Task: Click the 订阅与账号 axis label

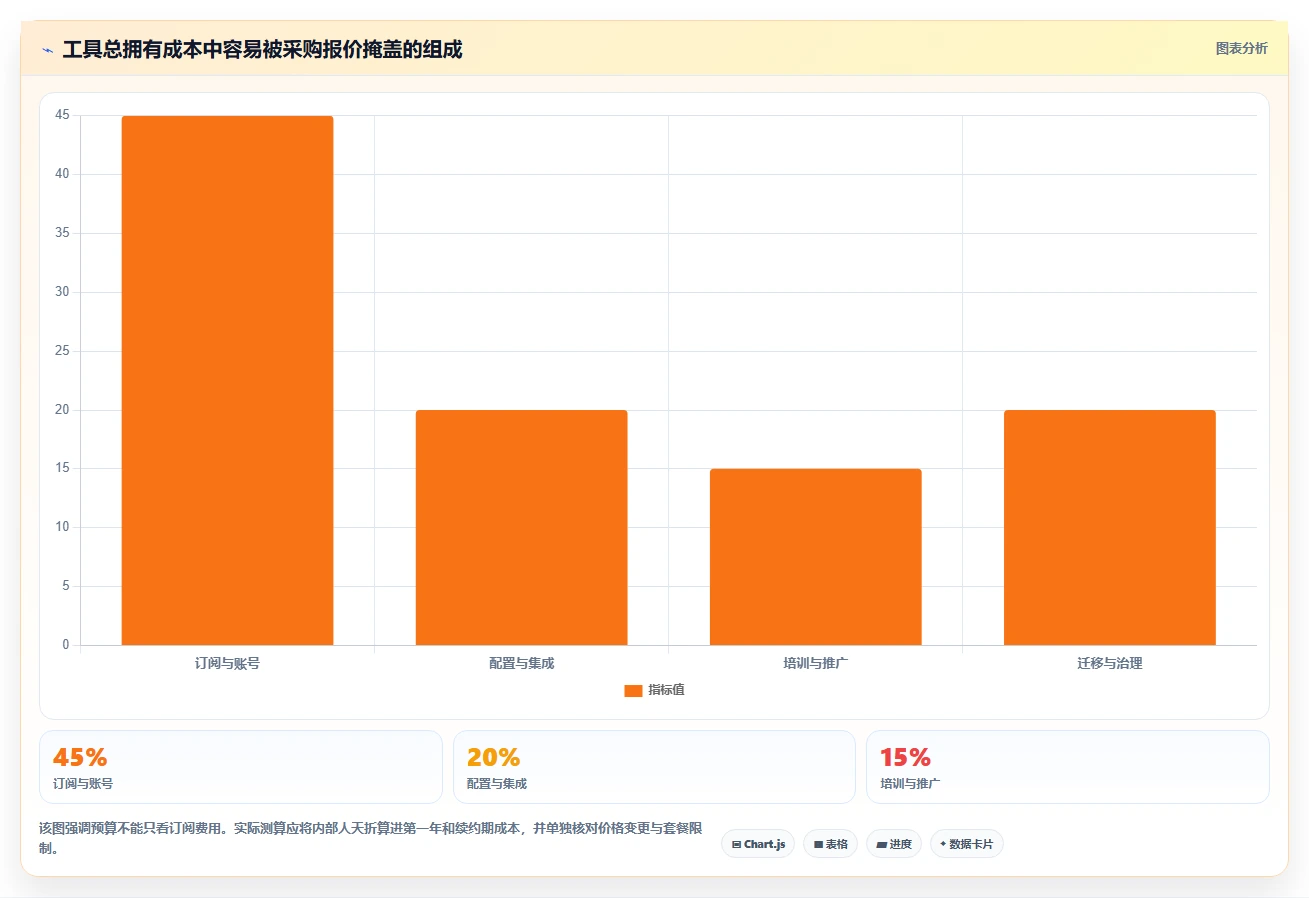Action: [227, 663]
